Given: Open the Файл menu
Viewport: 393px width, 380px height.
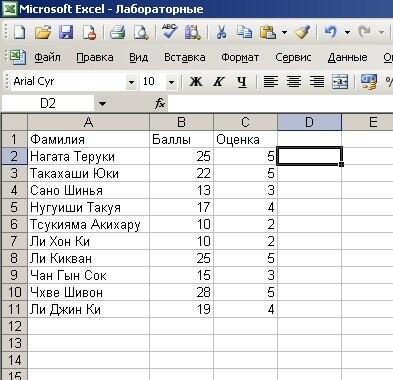Looking at the screenshot, I should click(x=47, y=57).
